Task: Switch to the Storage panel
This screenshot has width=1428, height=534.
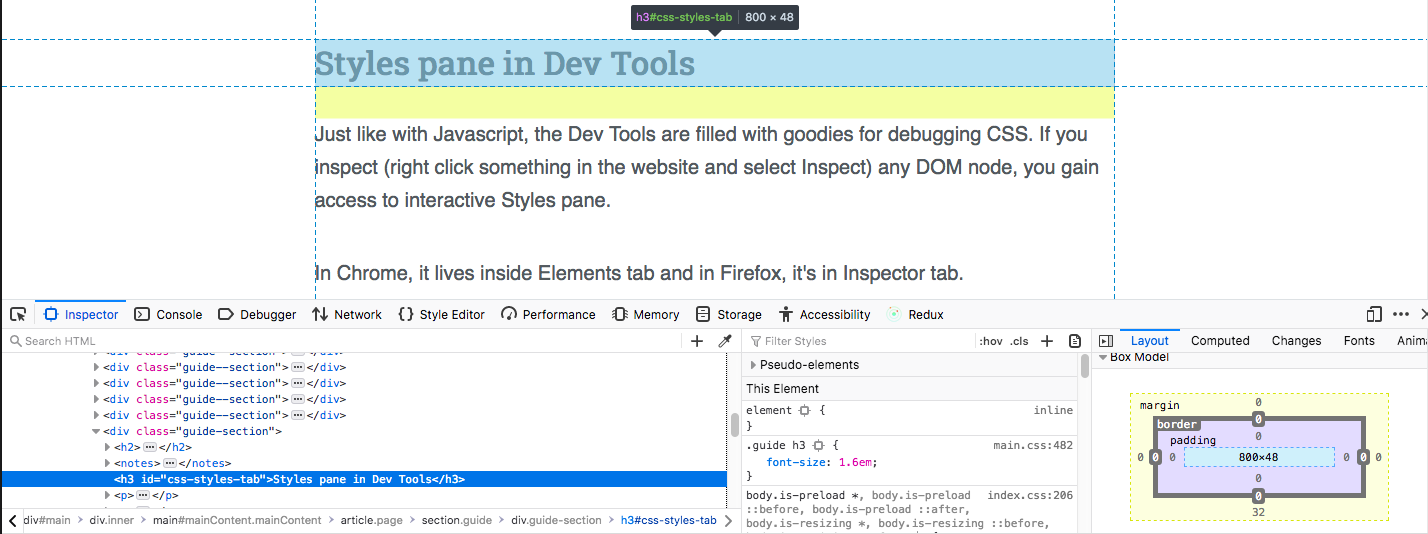Action: pyautogui.click(x=729, y=314)
